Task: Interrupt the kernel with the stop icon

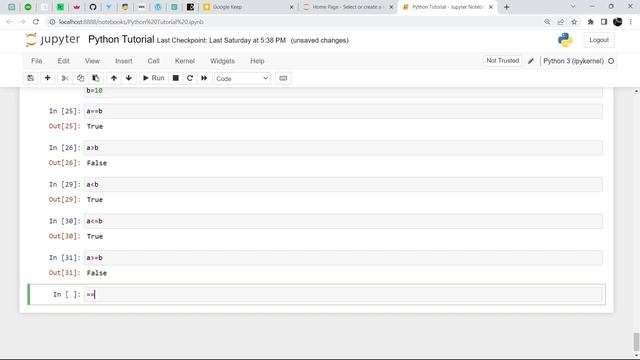Action: [x=176, y=78]
